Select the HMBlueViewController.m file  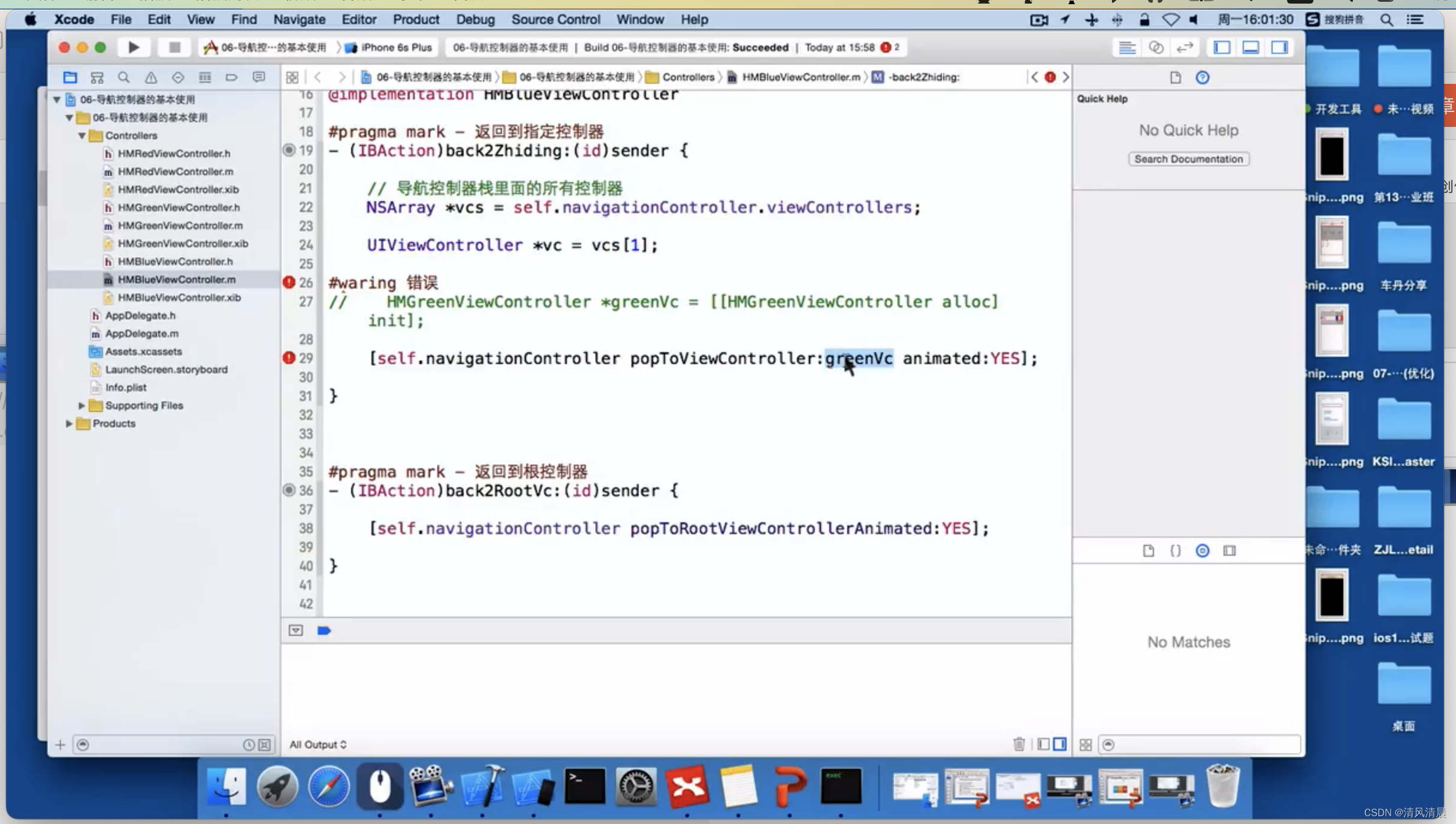[175, 279]
